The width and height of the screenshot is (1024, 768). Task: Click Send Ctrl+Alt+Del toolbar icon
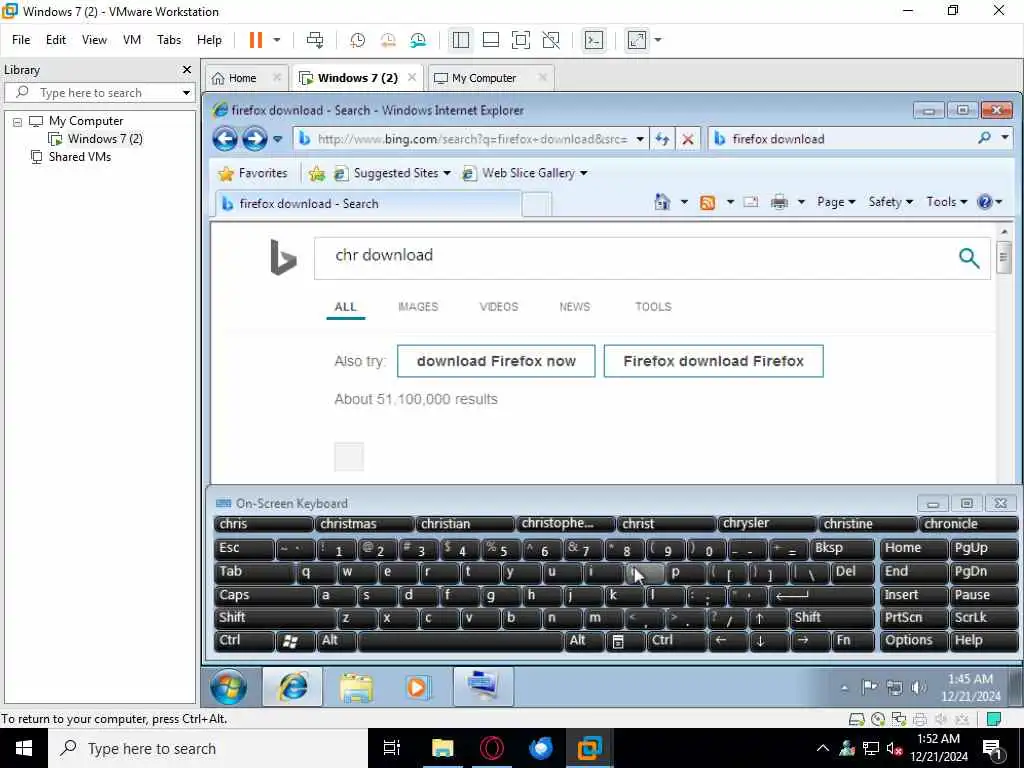(315, 40)
